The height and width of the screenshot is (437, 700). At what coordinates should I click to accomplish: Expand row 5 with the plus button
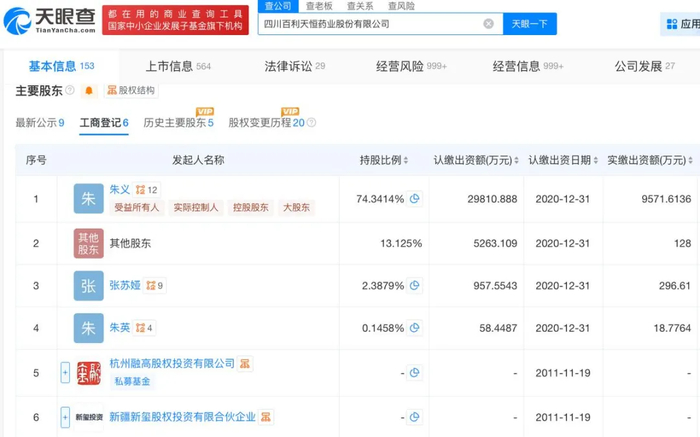(x=66, y=373)
